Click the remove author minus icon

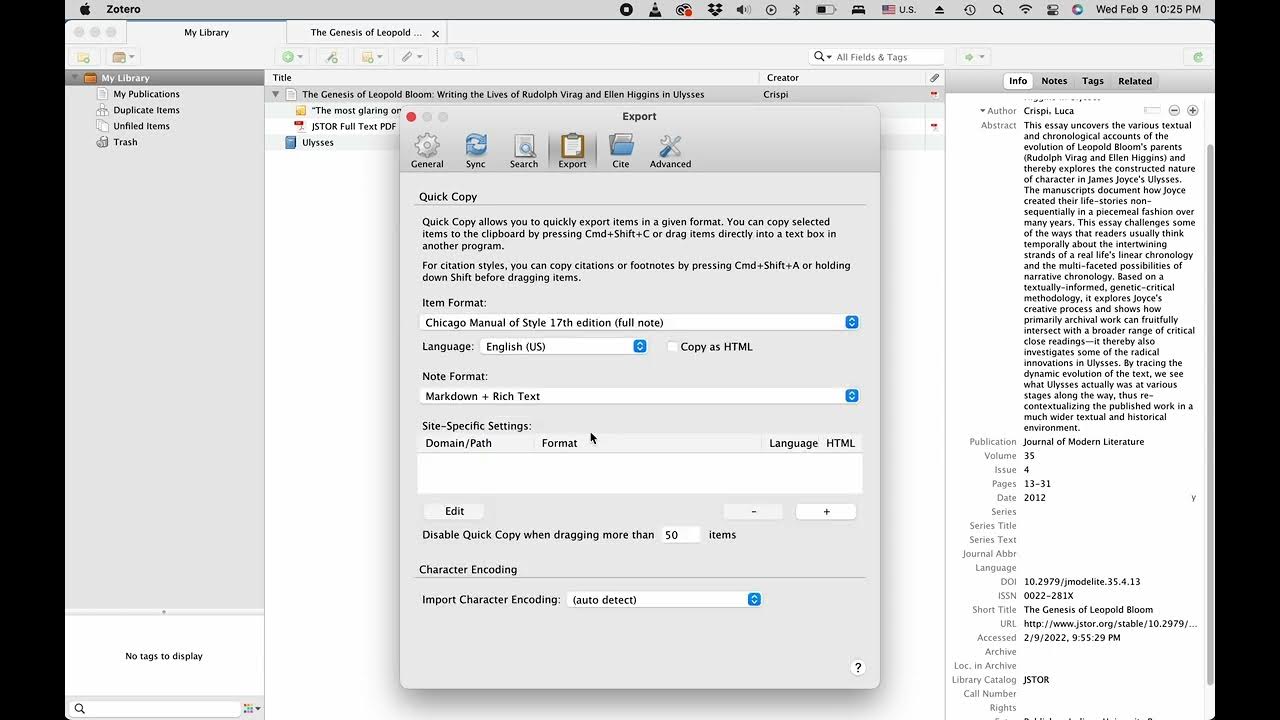pos(1174,110)
